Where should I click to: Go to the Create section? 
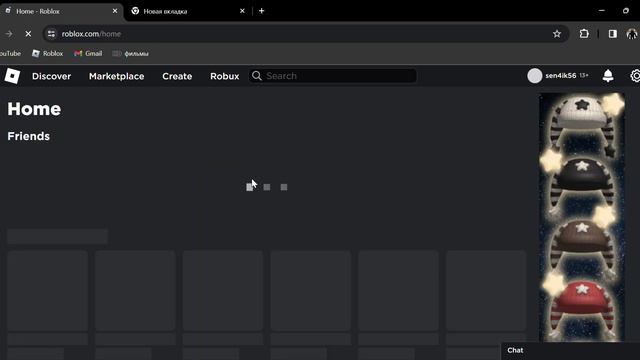pos(177,76)
